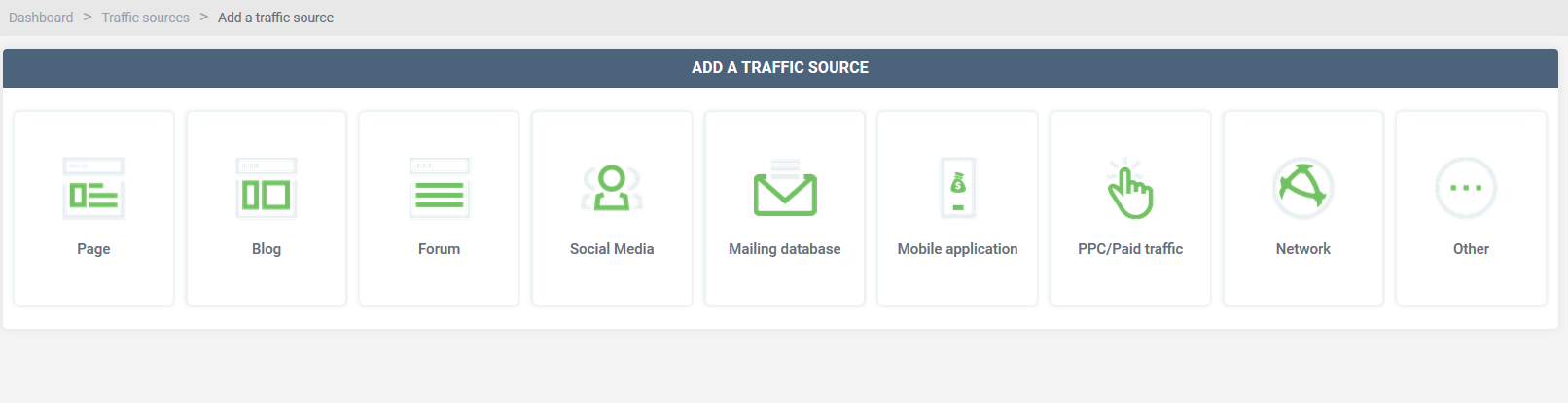Screen dimensions: 1568x403
Task: Select the "Mobile application" text label
Action: pos(958,249)
